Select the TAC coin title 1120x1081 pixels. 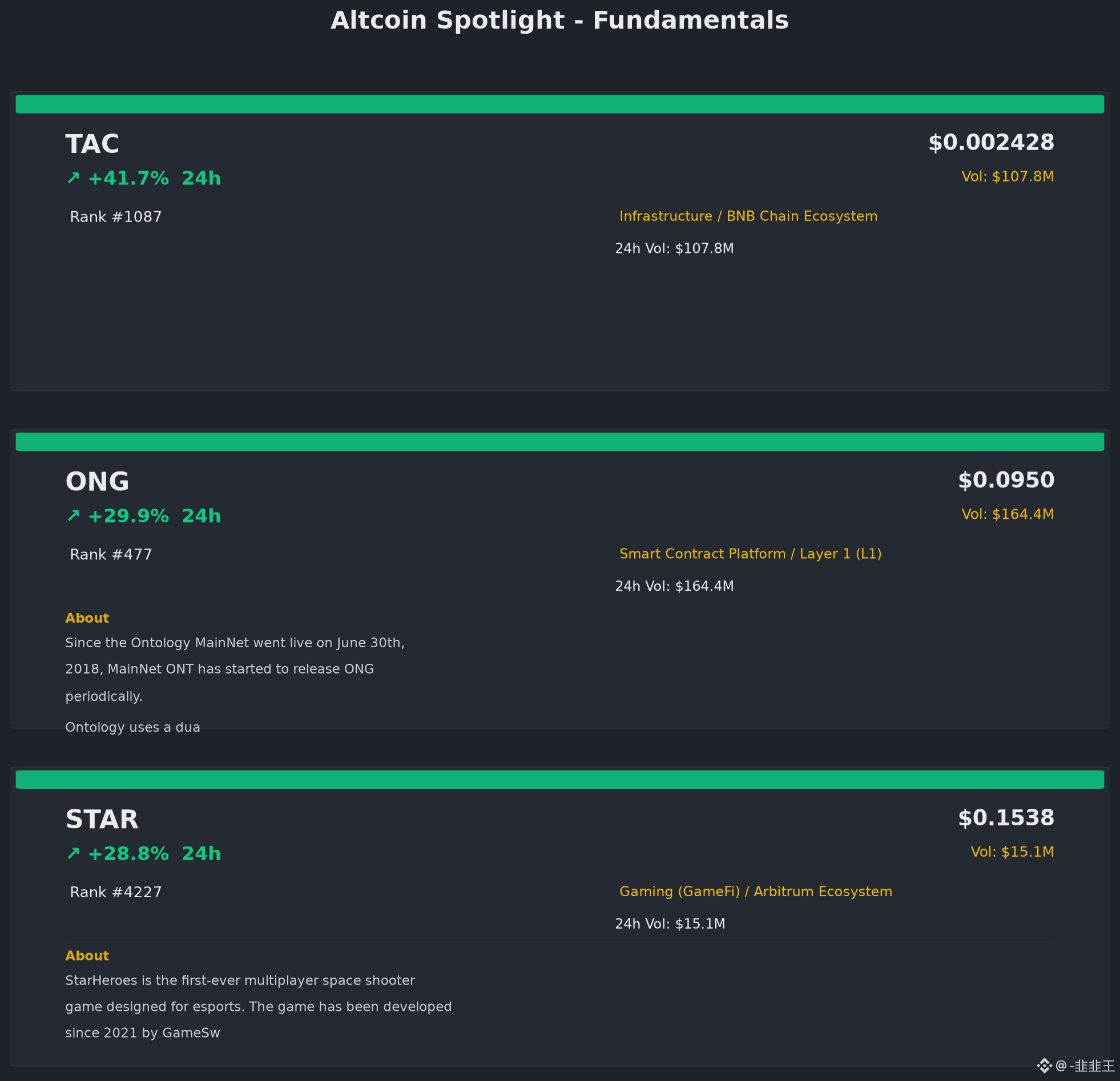click(92, 144)
